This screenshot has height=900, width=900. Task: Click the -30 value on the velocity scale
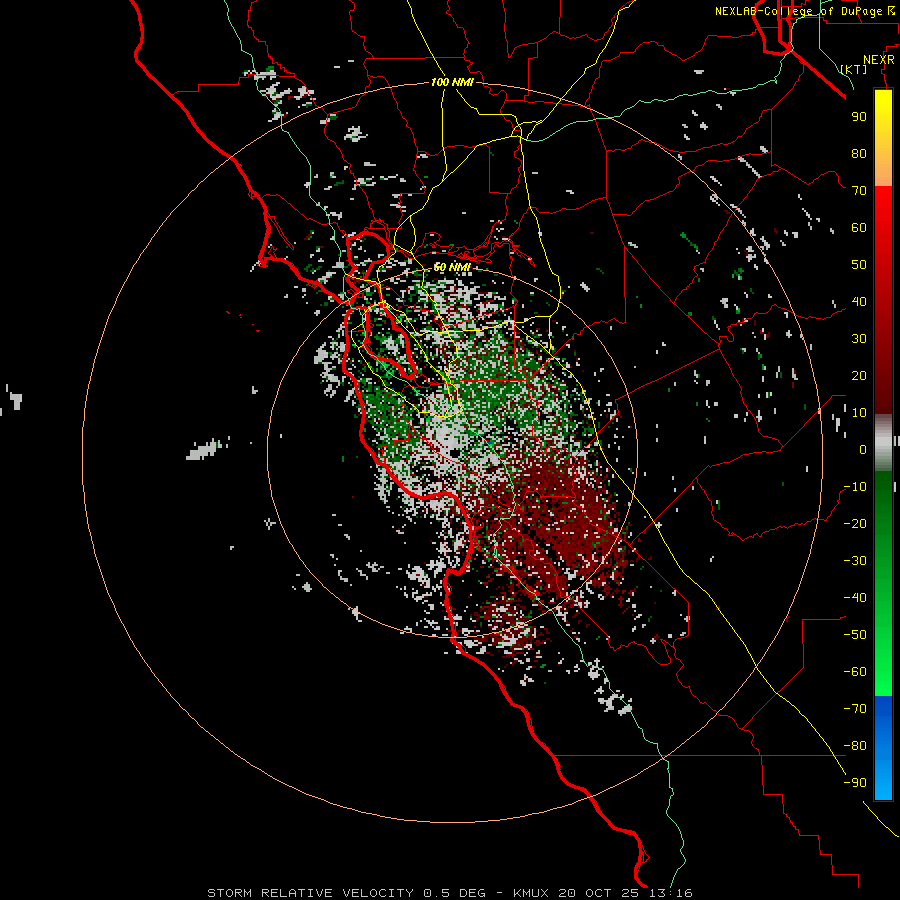[x=855, y=561]
